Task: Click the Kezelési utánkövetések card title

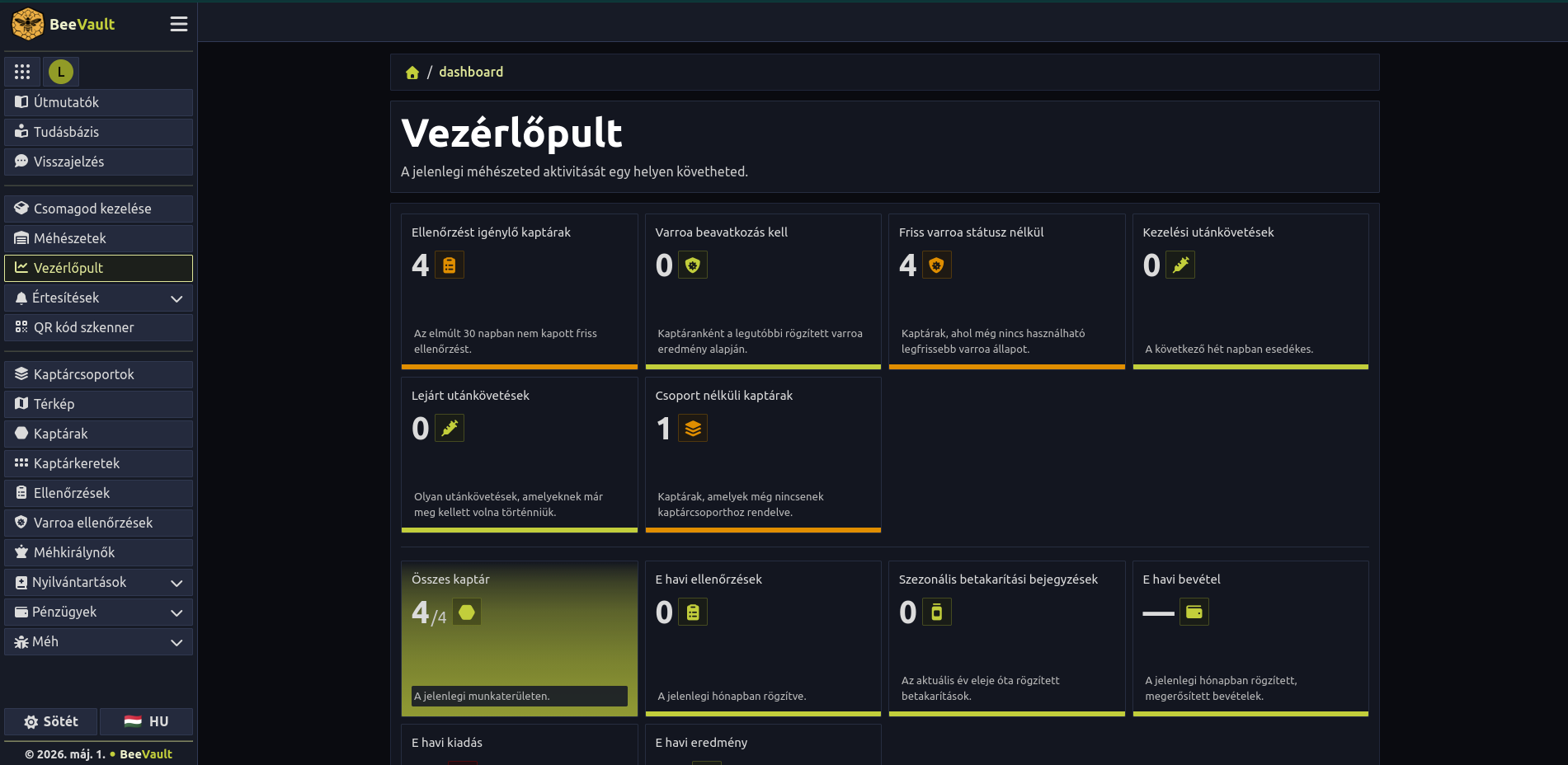Action: [1208, 232]
